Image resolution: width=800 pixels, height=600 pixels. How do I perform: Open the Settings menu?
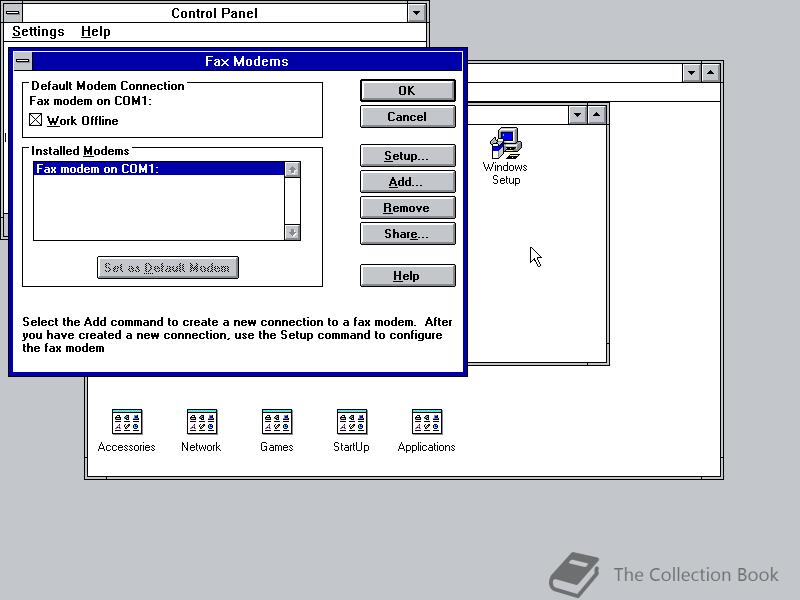point(37,31)
